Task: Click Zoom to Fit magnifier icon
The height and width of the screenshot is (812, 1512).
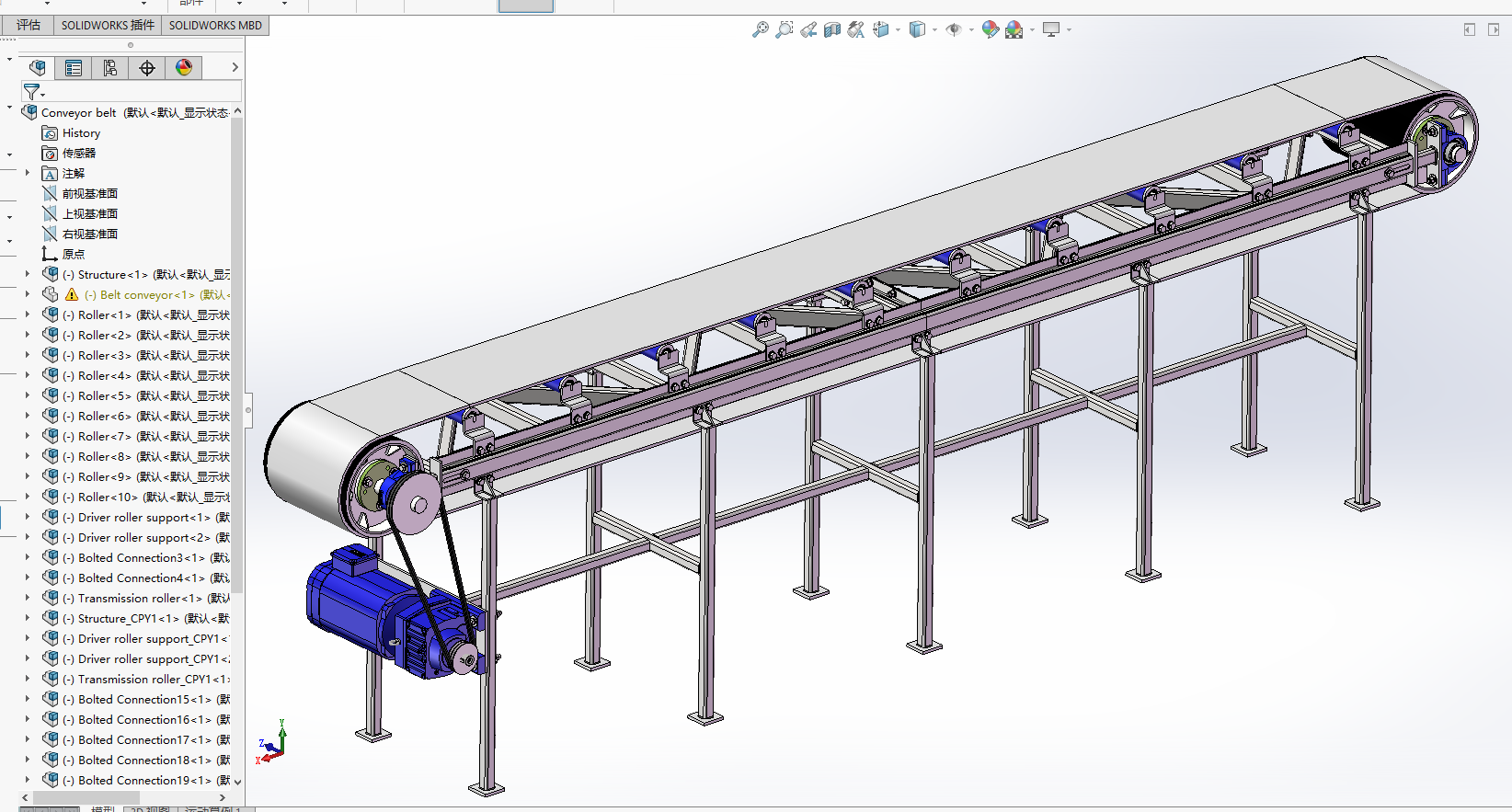Action: (x=760, y=29)
